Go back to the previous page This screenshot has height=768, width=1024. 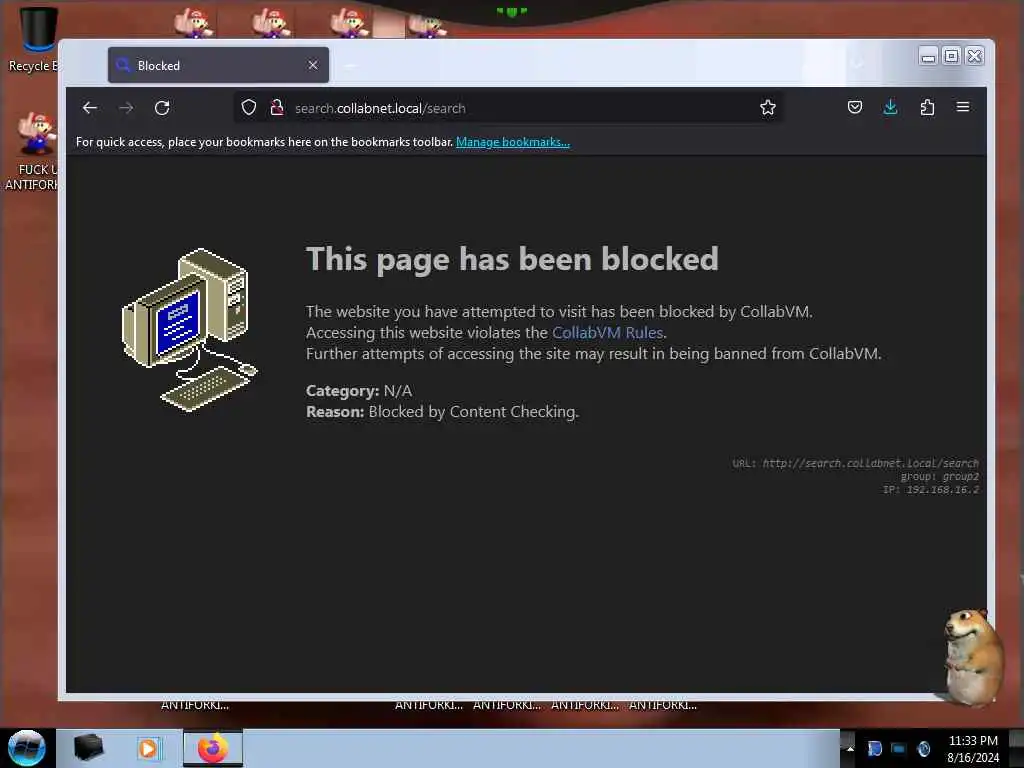click(x=90, y=108)
